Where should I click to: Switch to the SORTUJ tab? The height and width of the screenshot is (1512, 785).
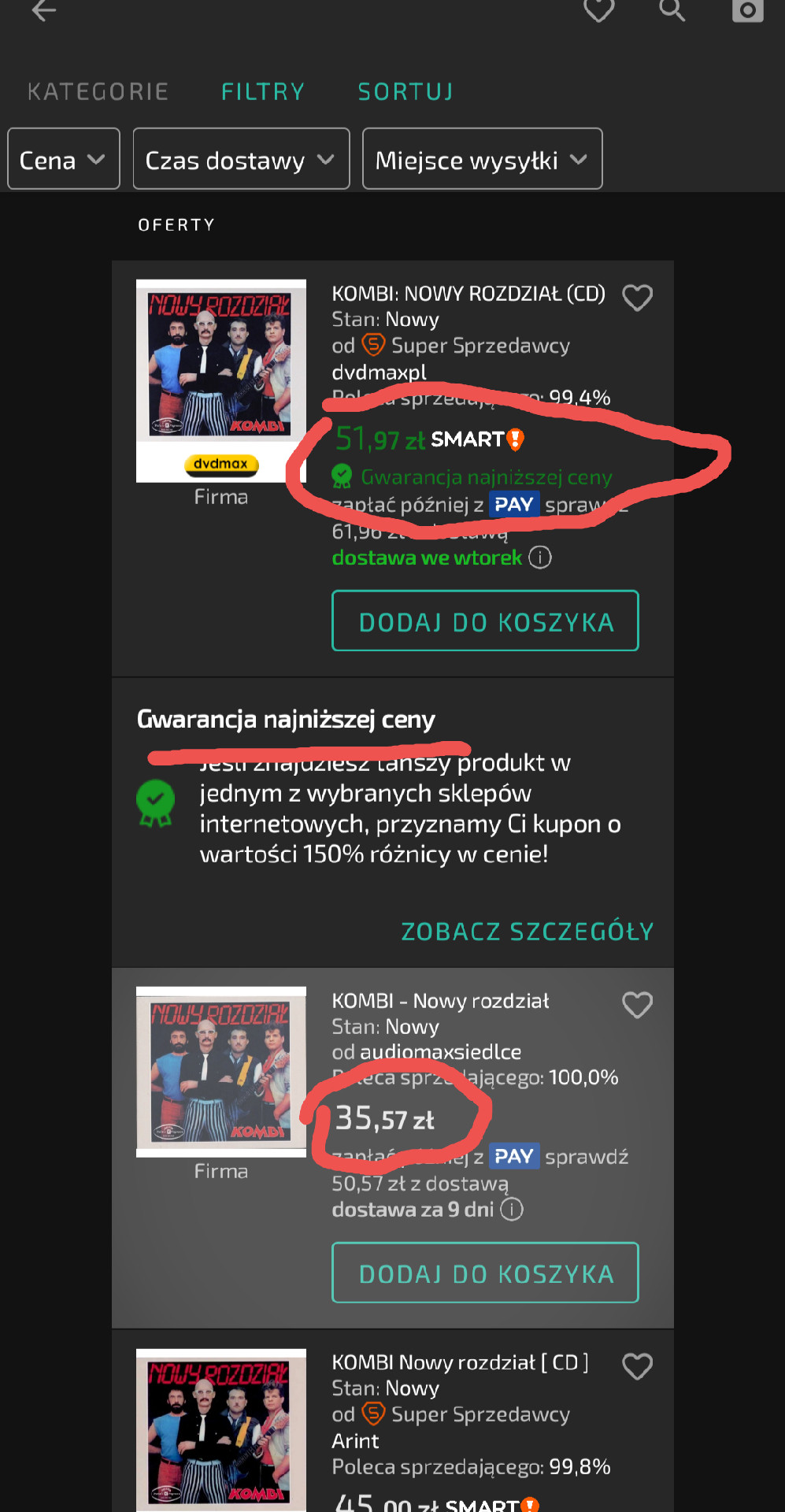click(x=405, y=92)
